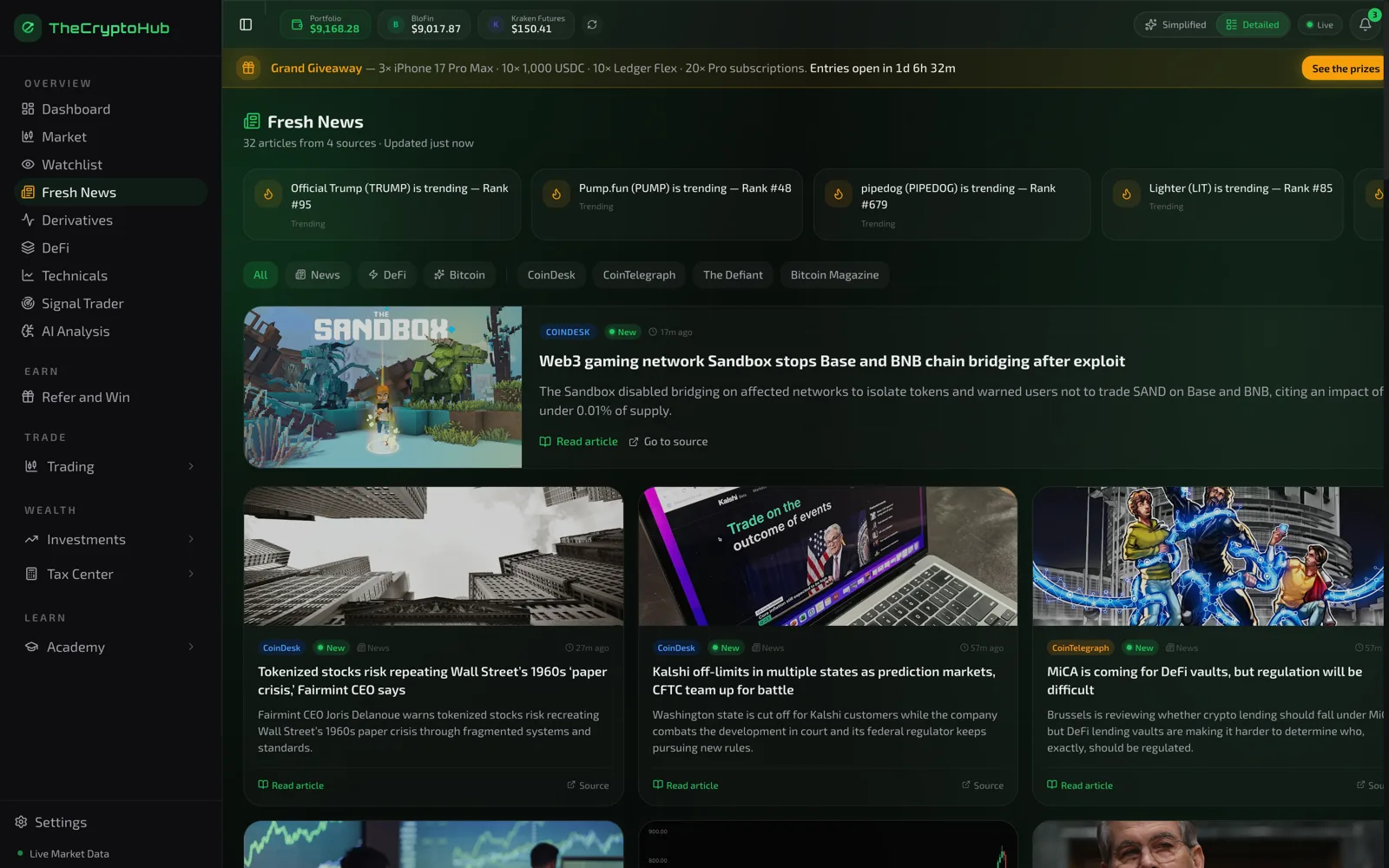Open the Kraken Futures $150.41 balance chip
This screenshot has width=1389, height=868.
526,24
